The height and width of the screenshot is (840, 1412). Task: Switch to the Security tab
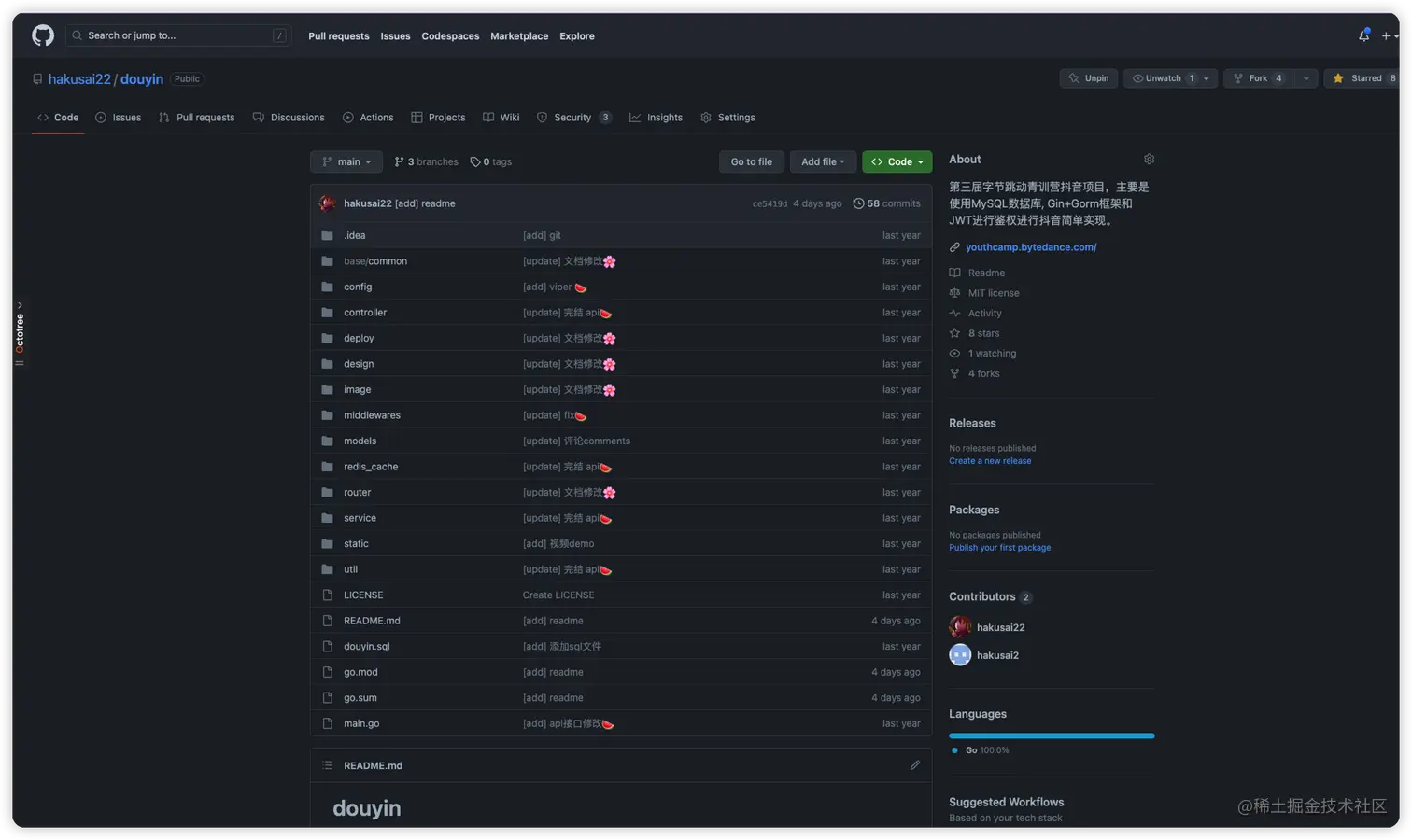click(x=573, y=118)
